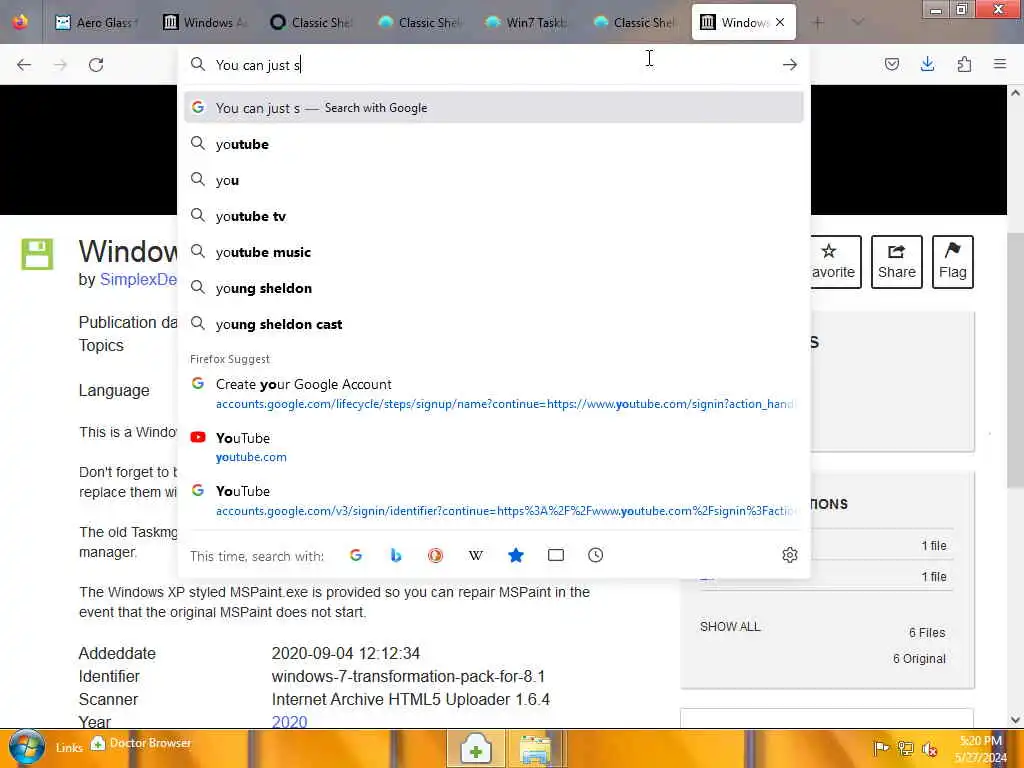Click the Firefox logo icon

point(20,22)
